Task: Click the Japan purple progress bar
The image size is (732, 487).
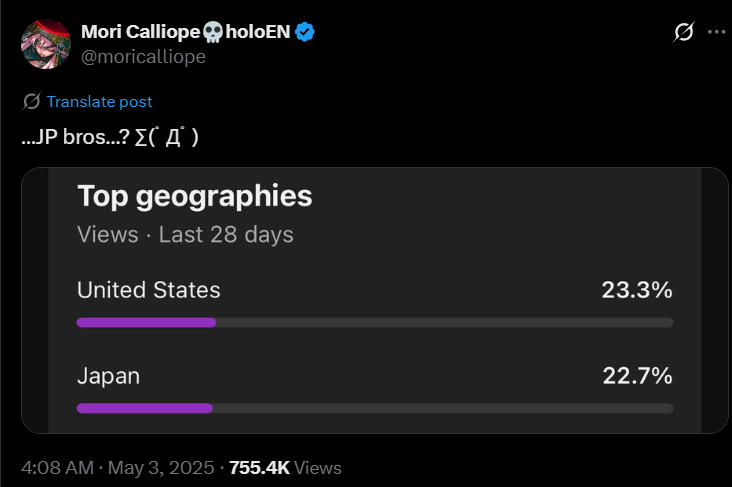Action: (145, 408)
